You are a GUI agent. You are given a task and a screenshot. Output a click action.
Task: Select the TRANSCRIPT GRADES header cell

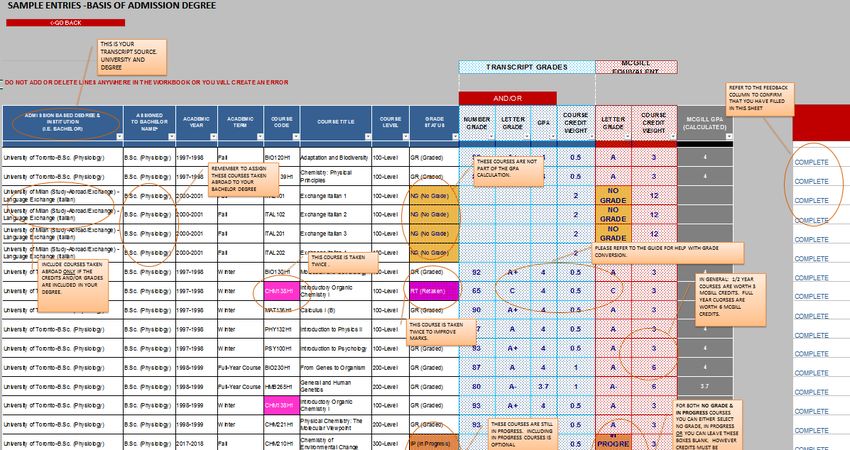(527, 67)
